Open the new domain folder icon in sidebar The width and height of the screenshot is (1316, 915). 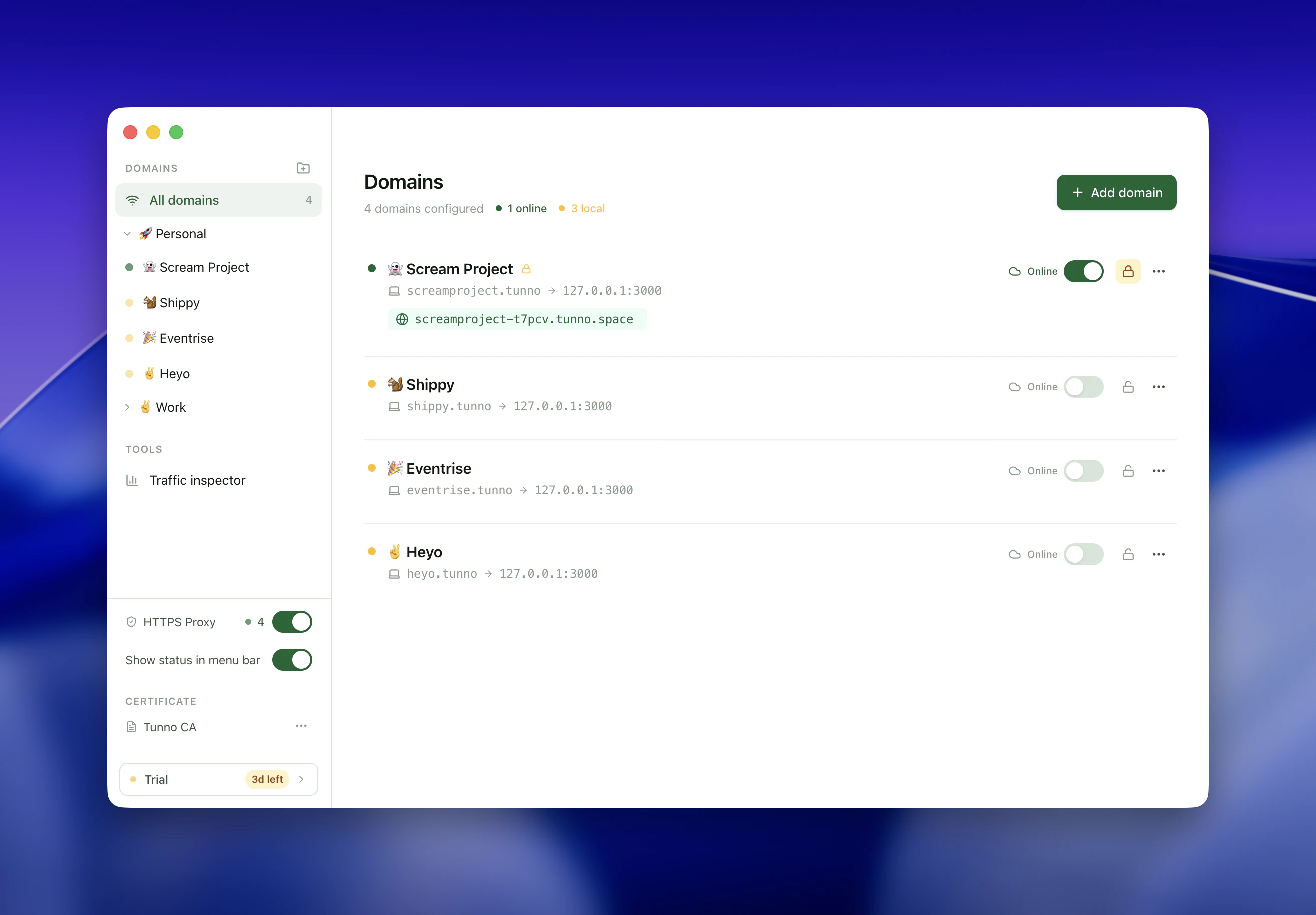click(x=302, y=167)
